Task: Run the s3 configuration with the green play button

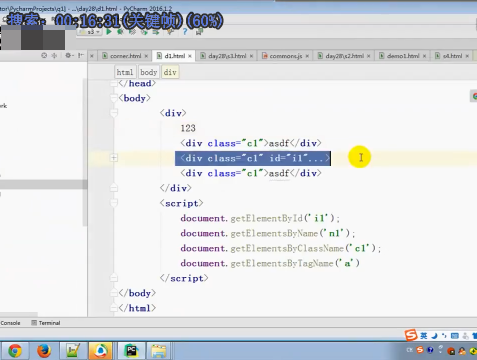Action: pyautogui.click(x=109, y=32)
